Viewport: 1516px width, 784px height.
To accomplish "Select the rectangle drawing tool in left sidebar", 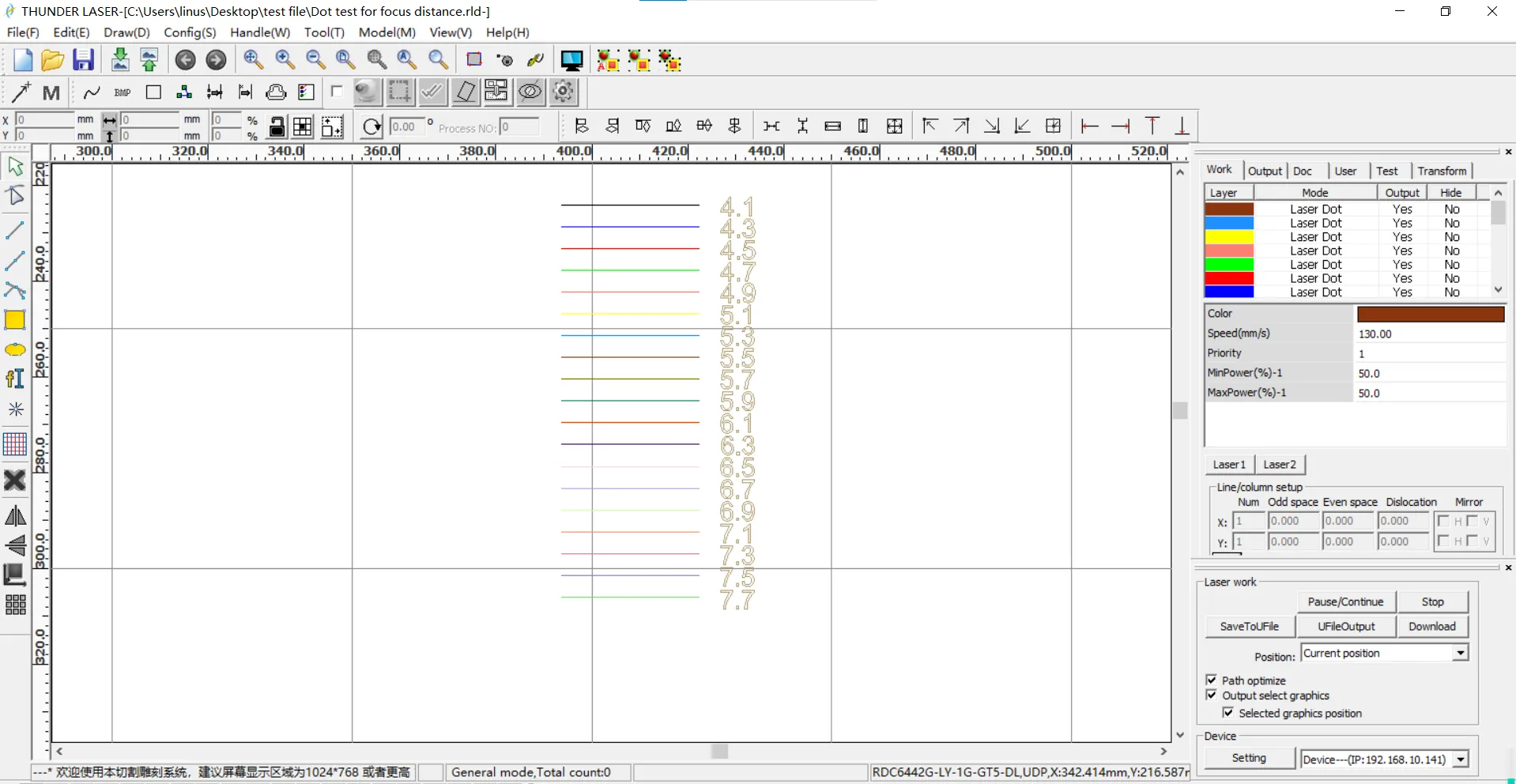I will [x=15, y=320].
